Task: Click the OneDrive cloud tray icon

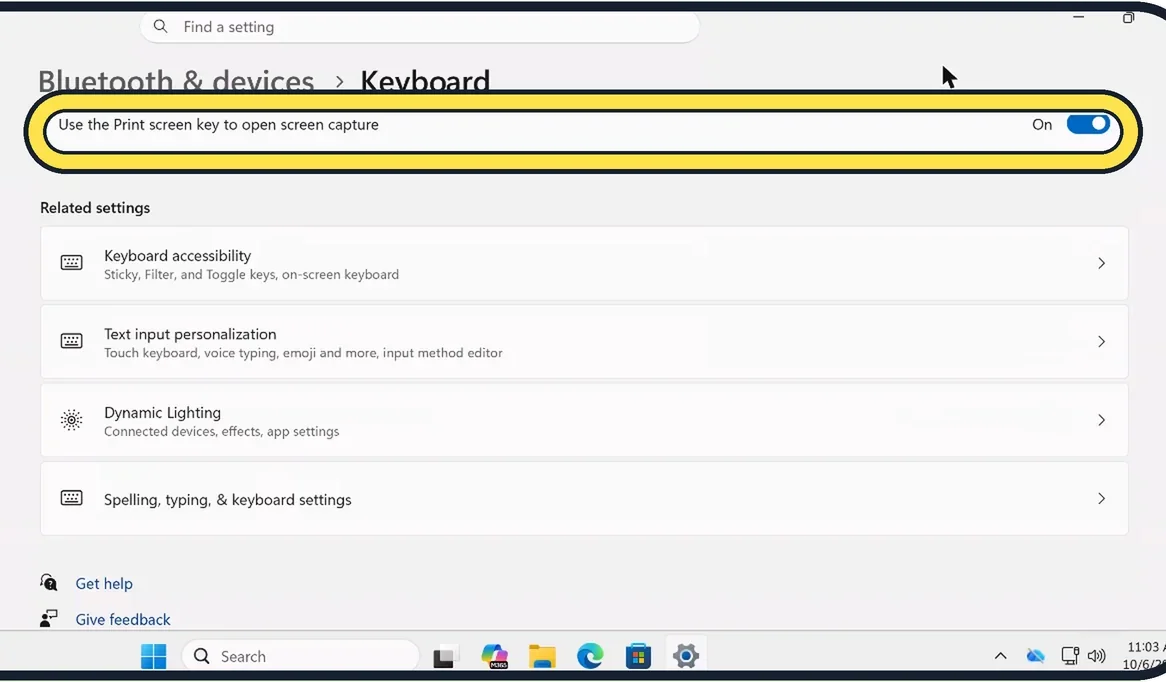Action: click(x=1035, y=656)
